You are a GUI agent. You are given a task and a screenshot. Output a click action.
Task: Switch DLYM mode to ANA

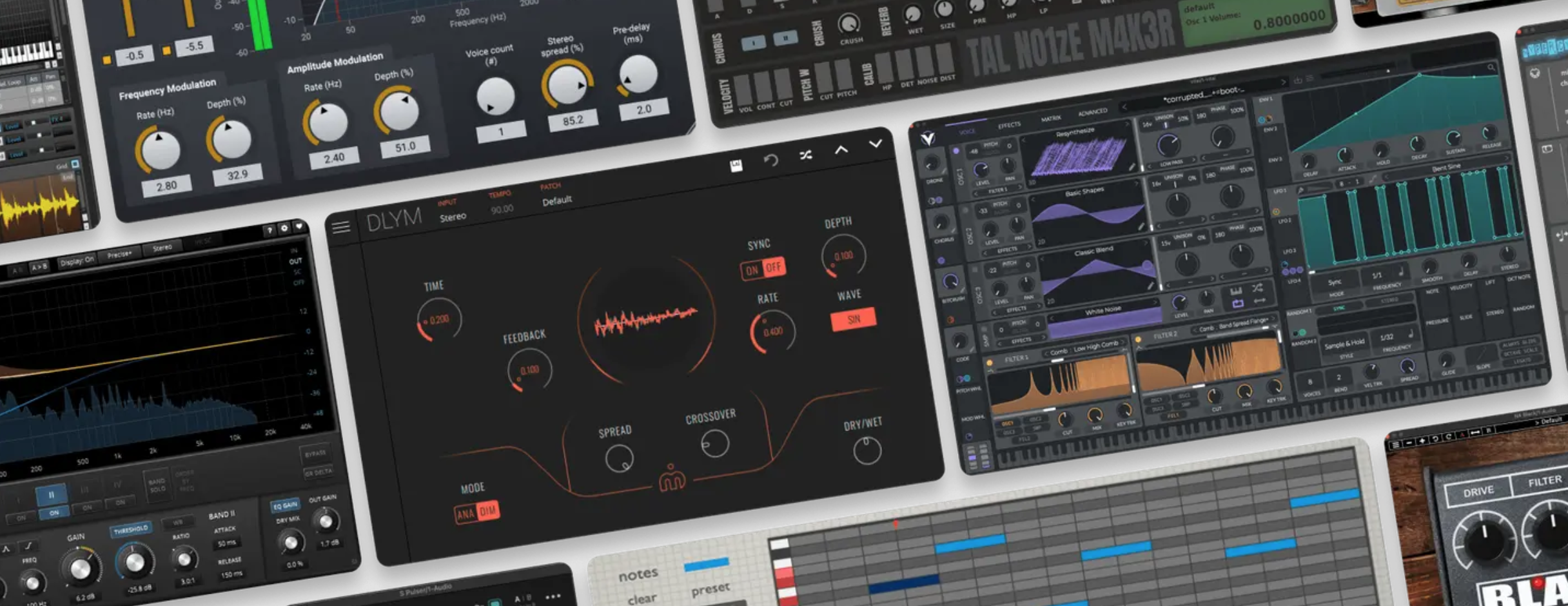(x=465, y=514)
